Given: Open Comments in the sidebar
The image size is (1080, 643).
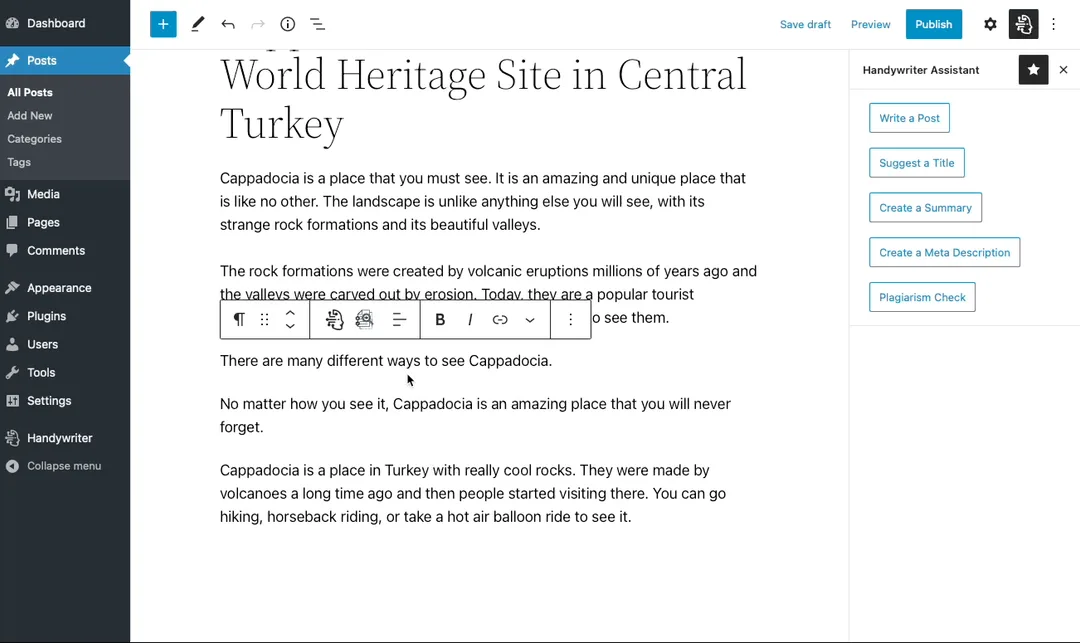Looking at the screenshot, I should tap(65, 251).
